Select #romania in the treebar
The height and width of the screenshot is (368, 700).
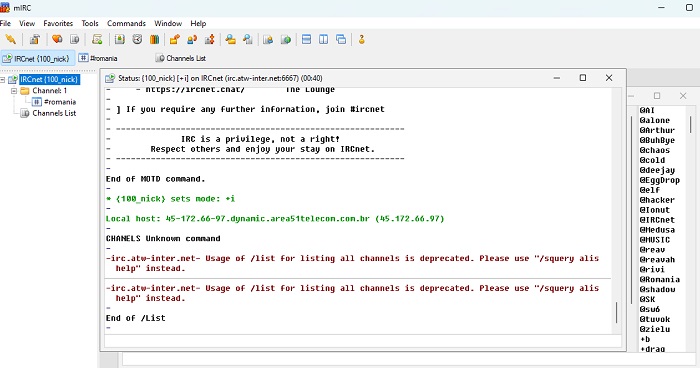60,102
